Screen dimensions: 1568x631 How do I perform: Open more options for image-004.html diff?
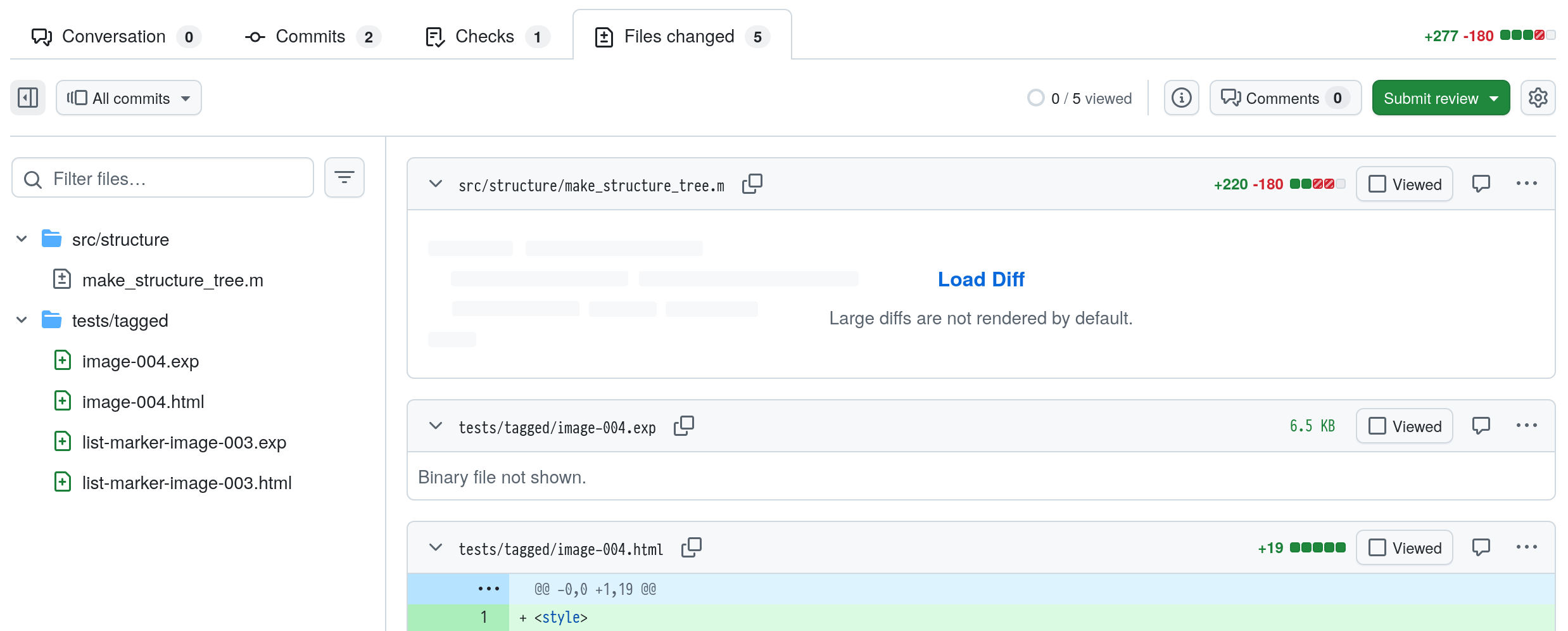tap(1527, 547)
